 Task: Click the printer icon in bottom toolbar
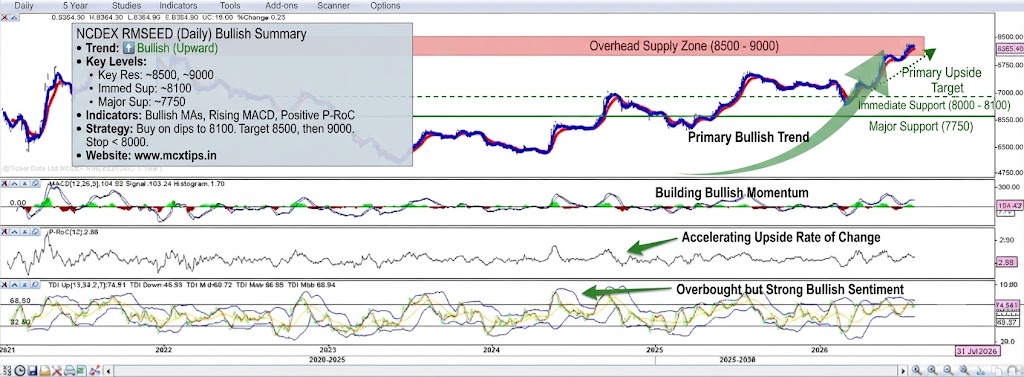[69, 370]
